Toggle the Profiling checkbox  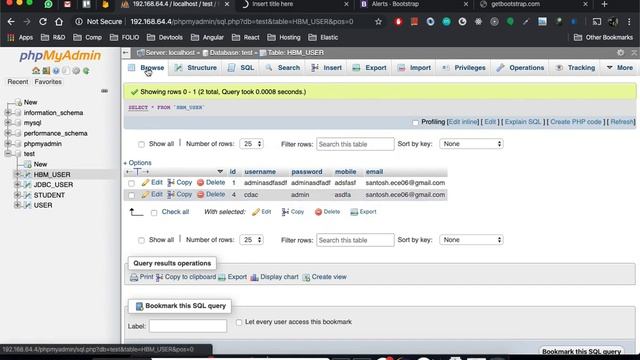coord(415,122)
